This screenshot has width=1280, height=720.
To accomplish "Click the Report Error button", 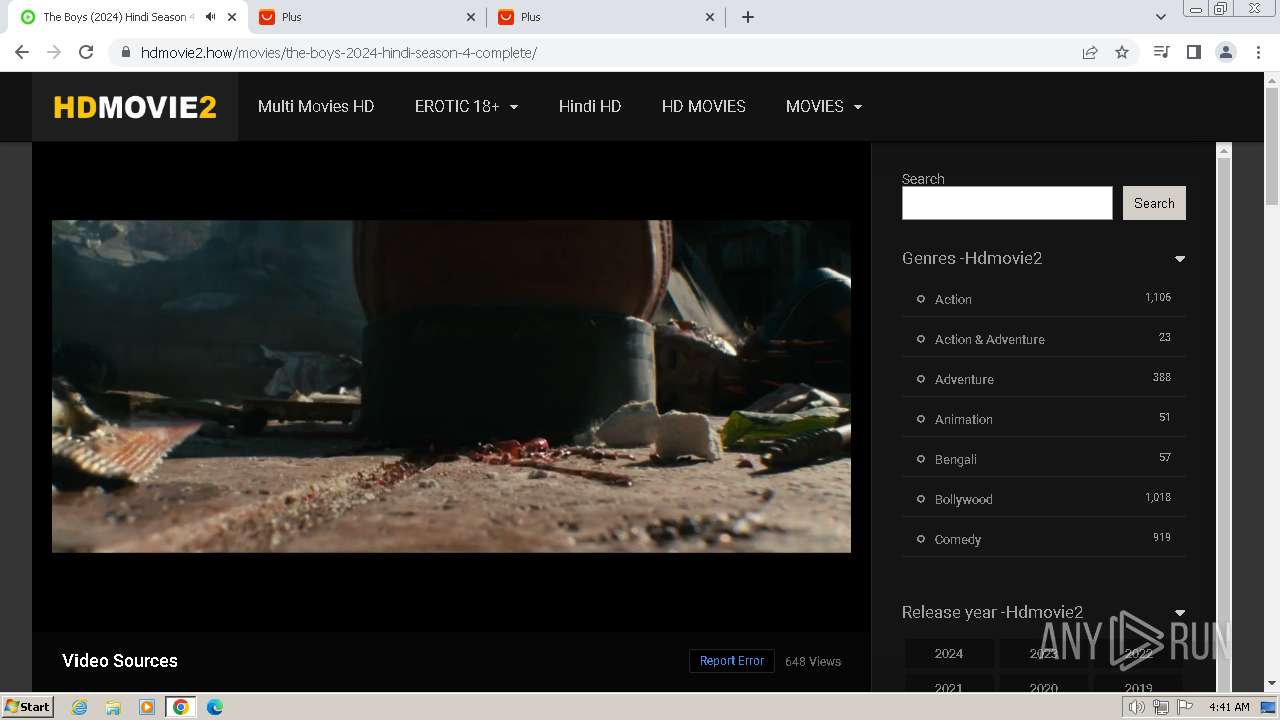I will pos(732,661).
